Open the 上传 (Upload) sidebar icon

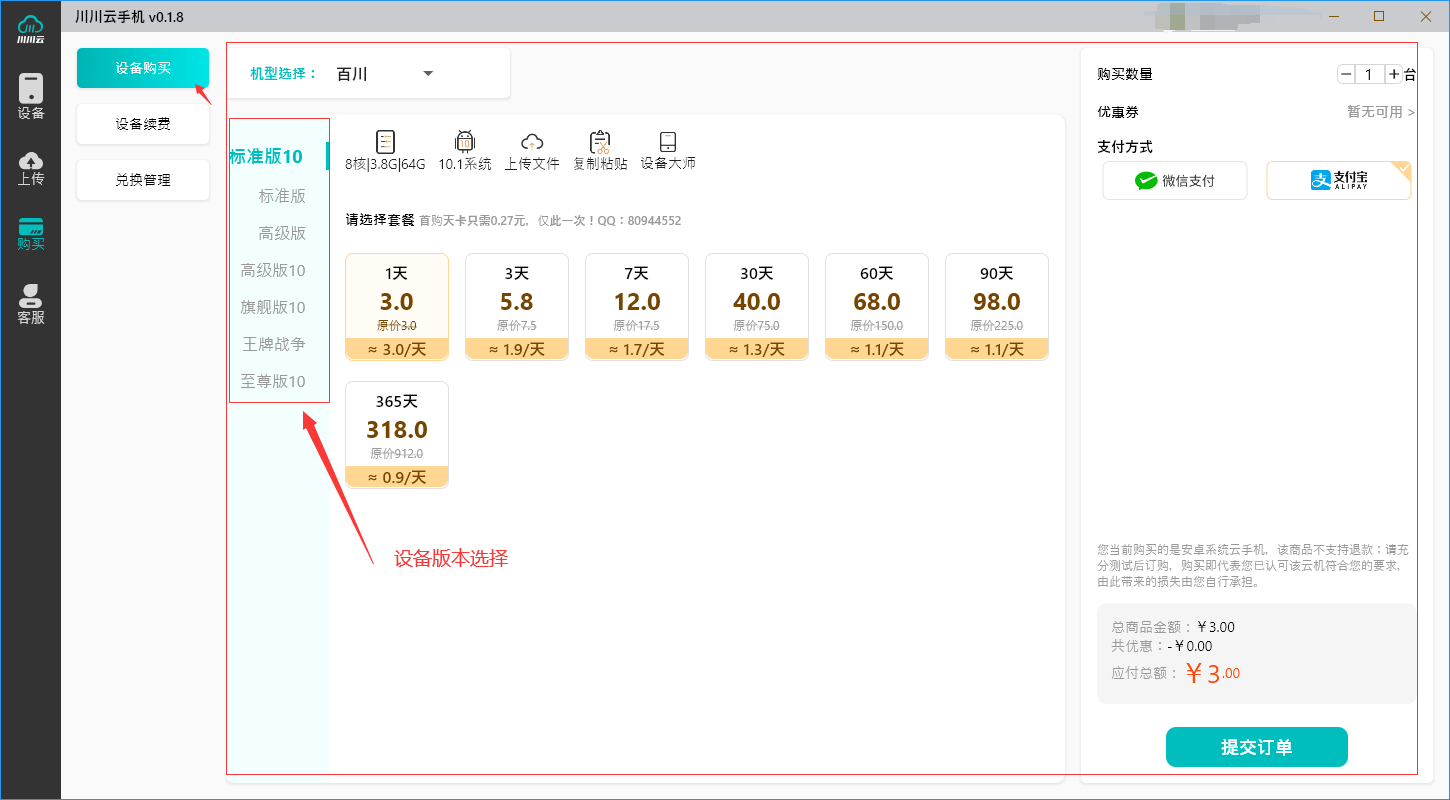30,168
